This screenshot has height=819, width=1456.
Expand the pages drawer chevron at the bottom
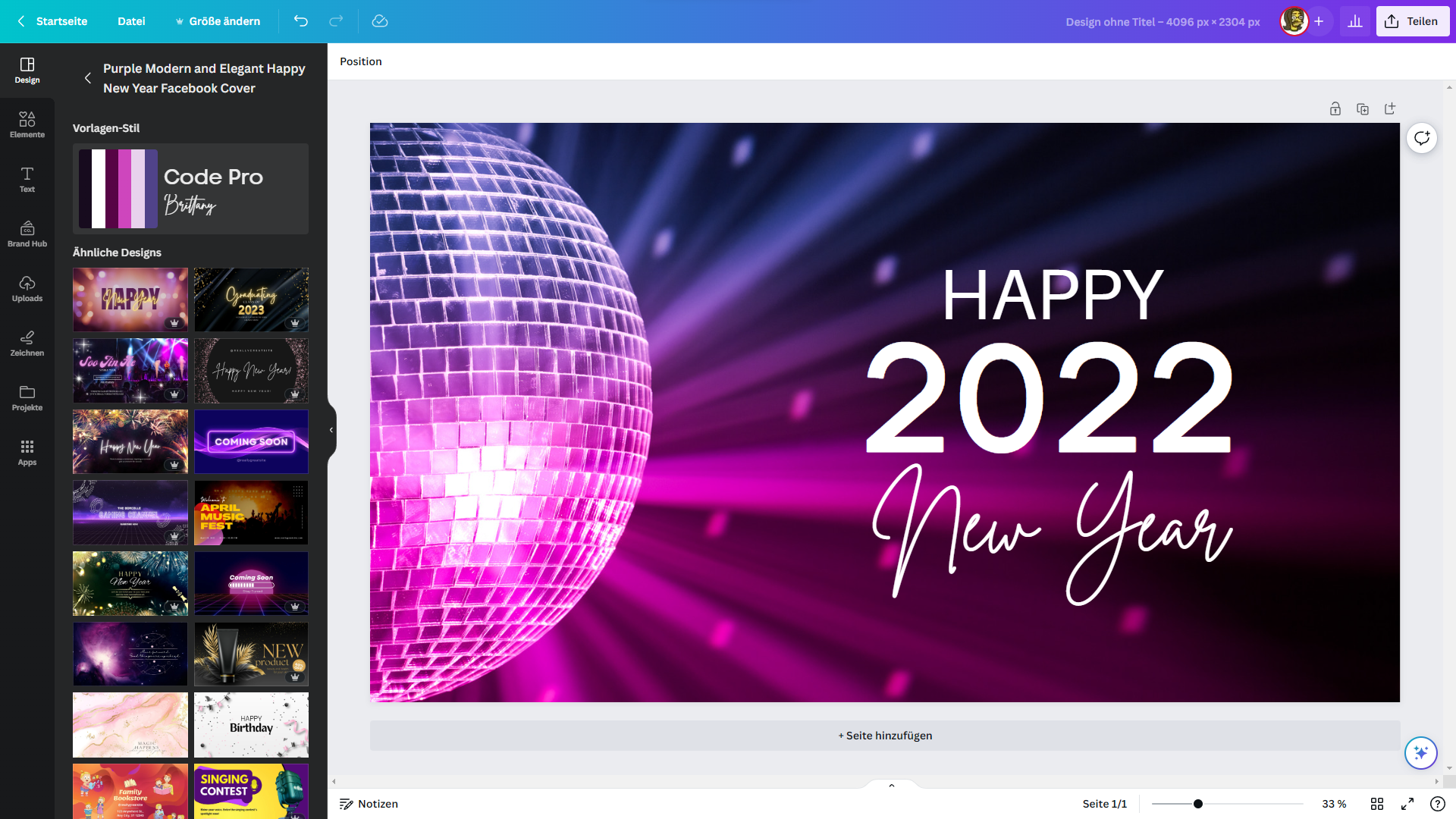(892, 786)
